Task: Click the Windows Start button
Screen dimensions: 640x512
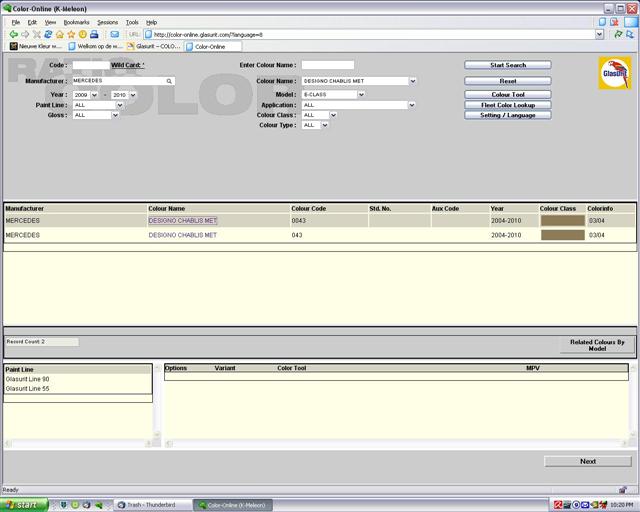Action: [24, 505]
